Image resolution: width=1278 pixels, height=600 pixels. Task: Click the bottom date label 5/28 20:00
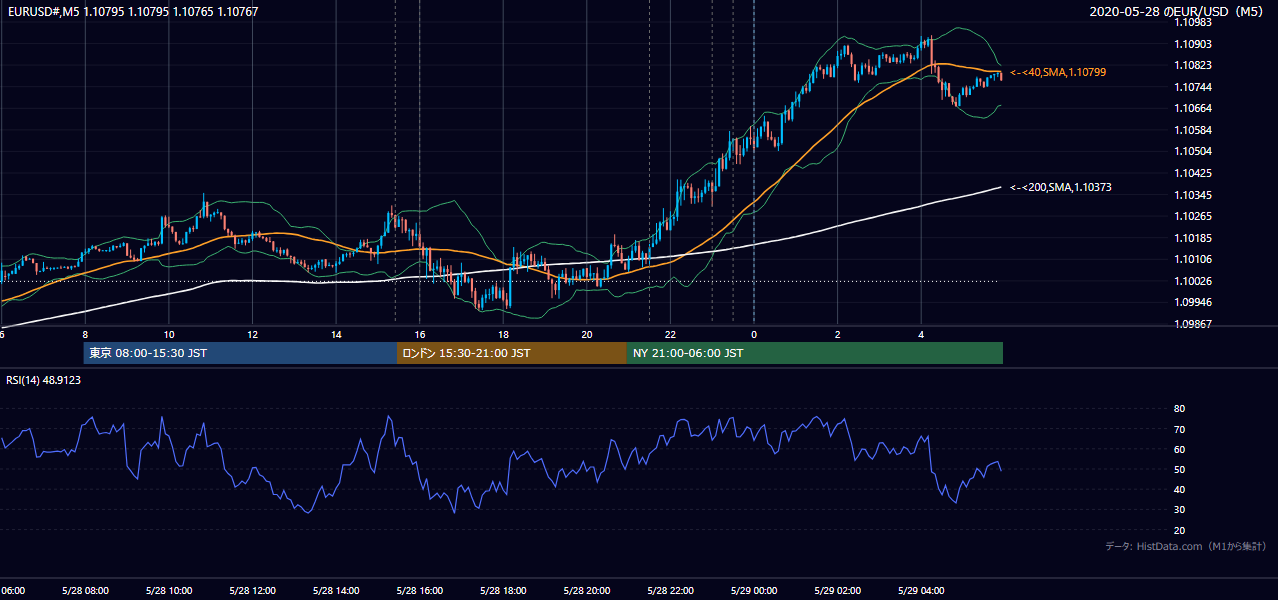click(587, 590)
